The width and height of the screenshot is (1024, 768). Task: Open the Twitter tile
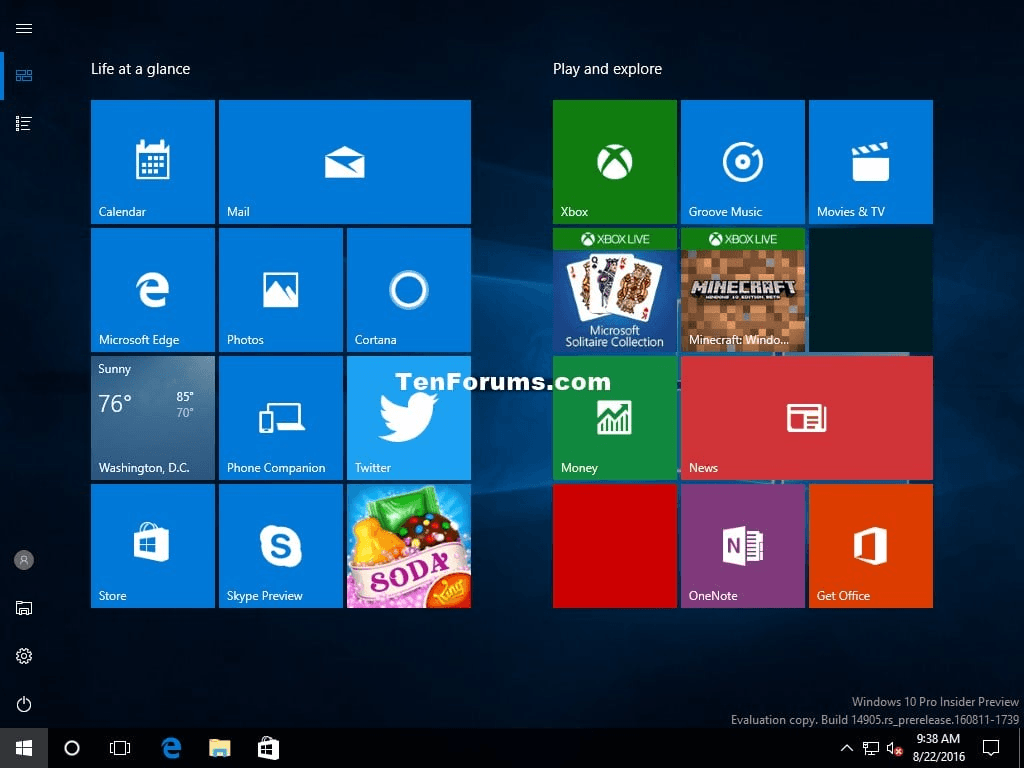(408, 417)
